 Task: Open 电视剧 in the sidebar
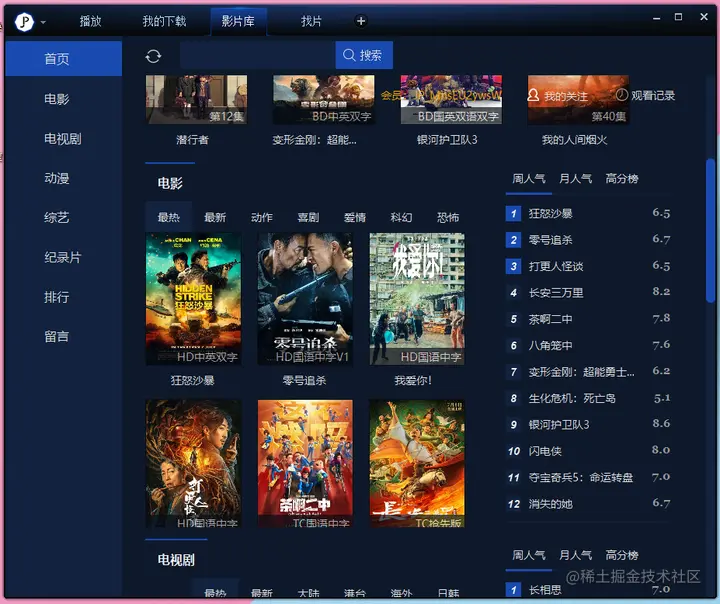pyautogui.click(x=62, y=139)
